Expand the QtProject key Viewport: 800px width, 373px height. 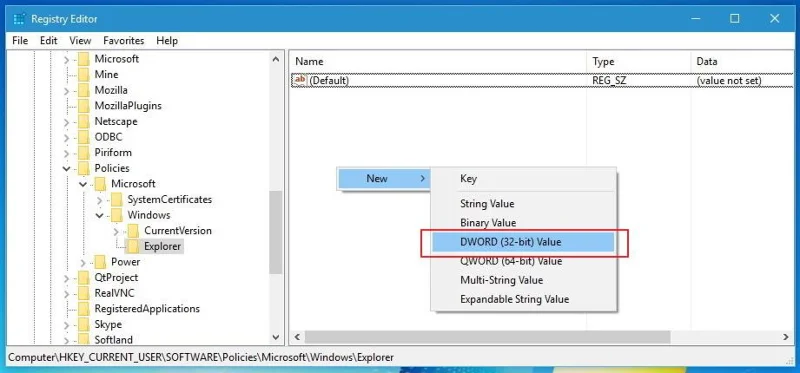[x=66, y=278]
